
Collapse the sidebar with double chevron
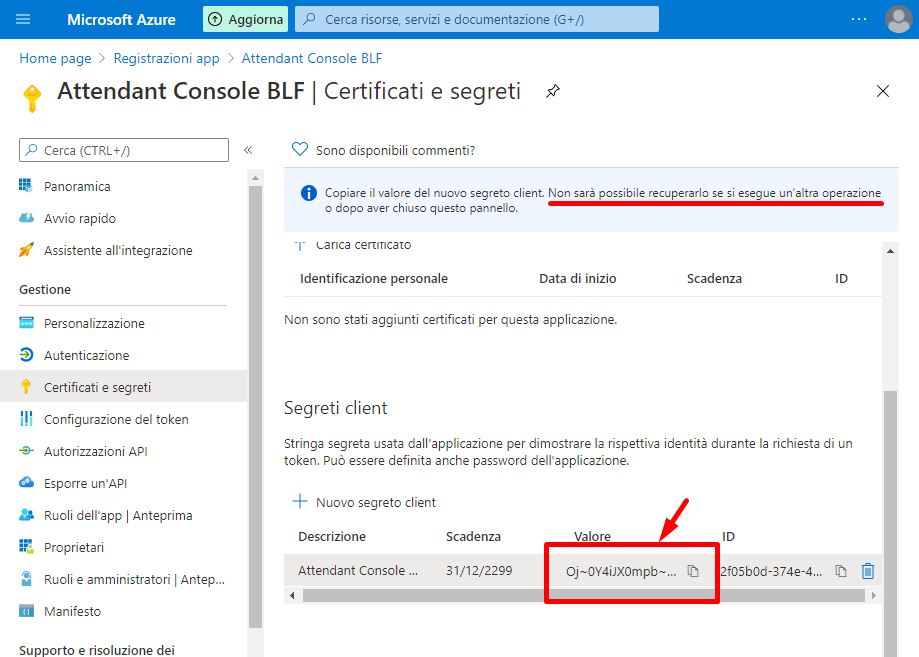248,150
